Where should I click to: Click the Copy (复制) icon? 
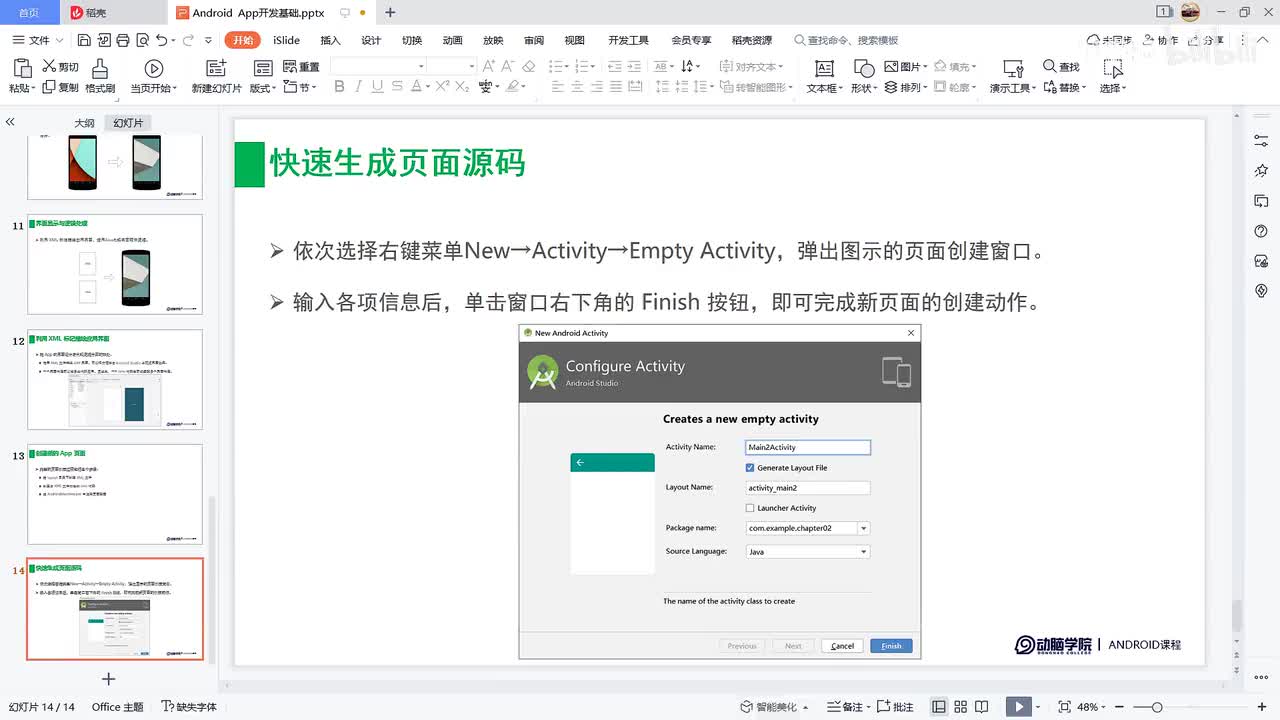[48, 87]
